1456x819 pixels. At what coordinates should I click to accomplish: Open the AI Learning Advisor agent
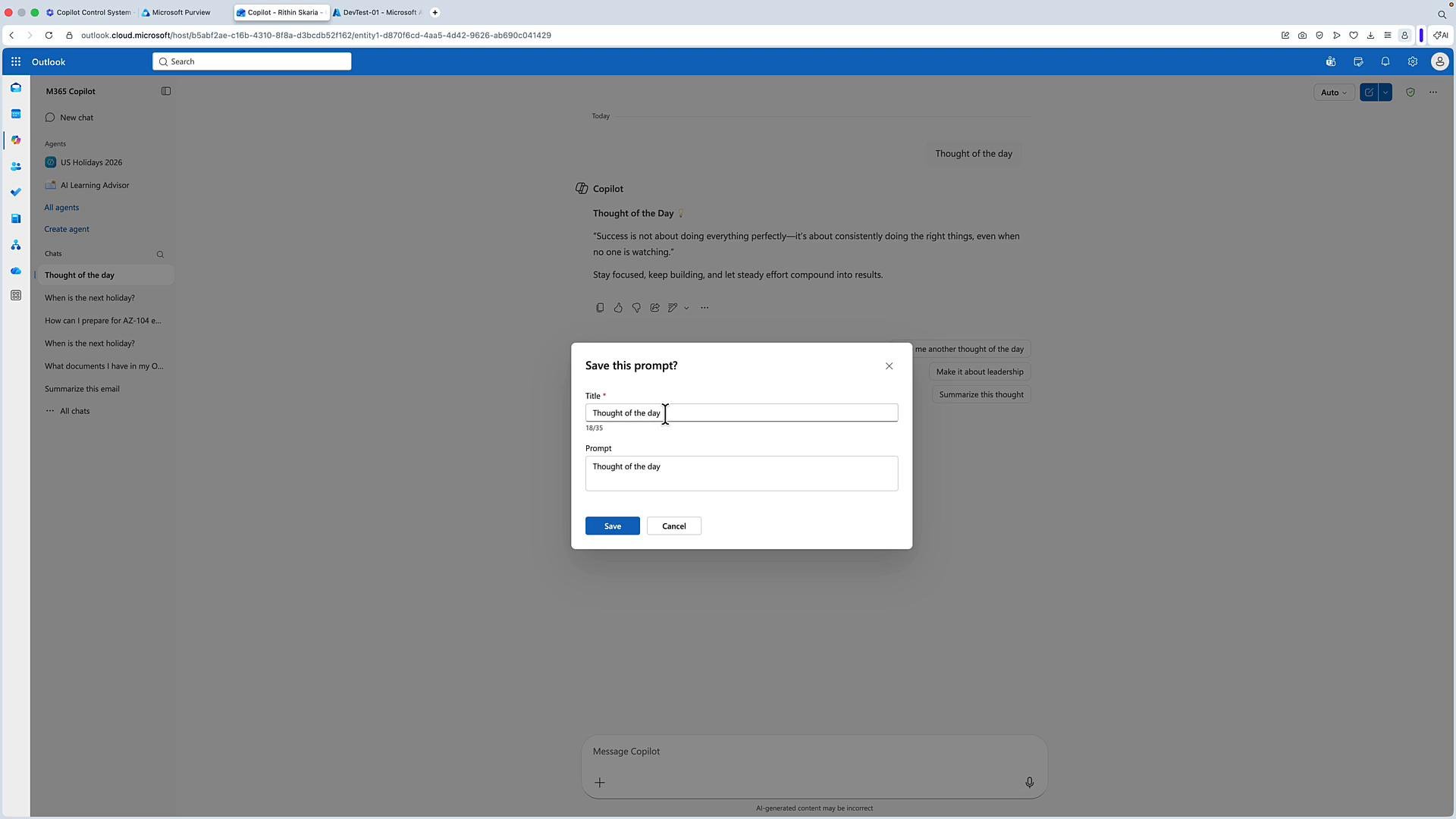tap(95, 185)
